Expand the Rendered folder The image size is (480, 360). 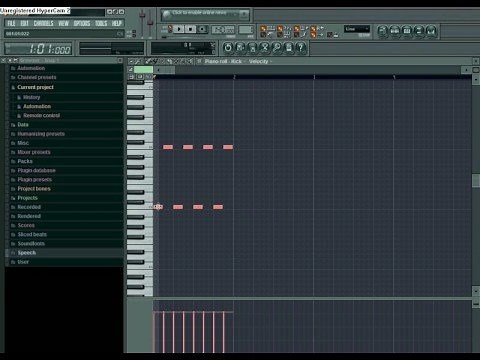coord(29,216)
